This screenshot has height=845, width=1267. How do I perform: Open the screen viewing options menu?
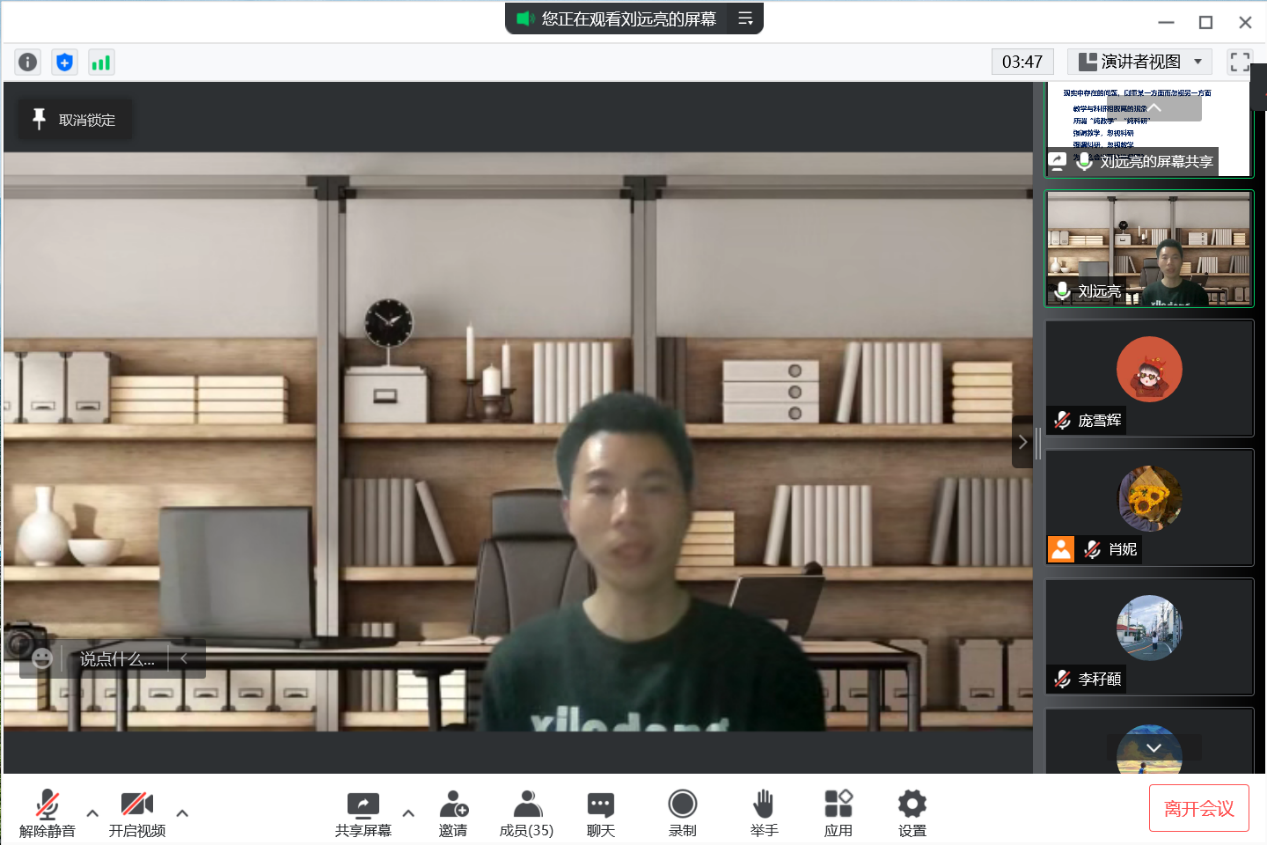(x=745, y=18)
